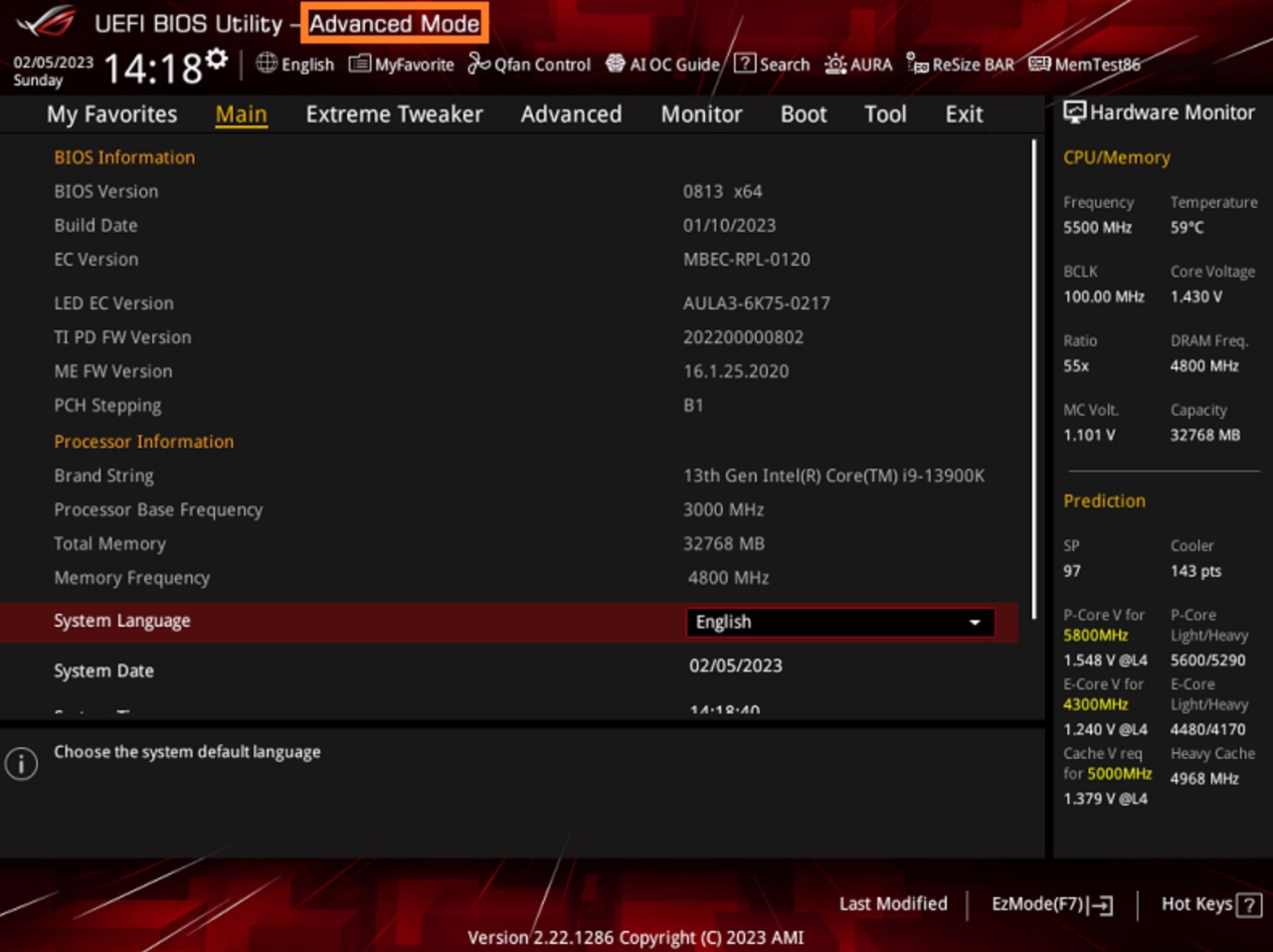Click the 5500 MHz frequency reading
The height and width of the screenshot is (952, 1273).
click(1097, 227)
